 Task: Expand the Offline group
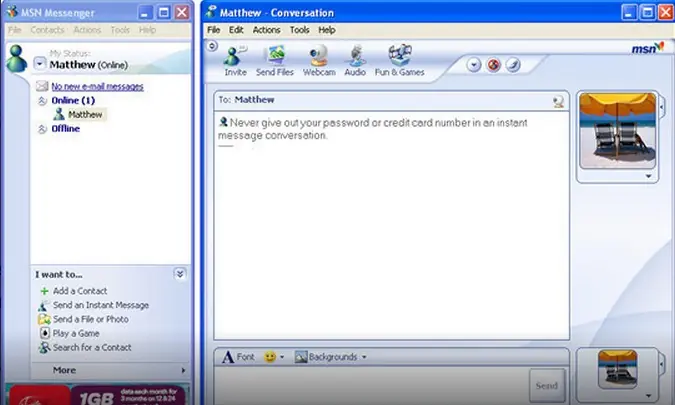(x=42, y=129)
